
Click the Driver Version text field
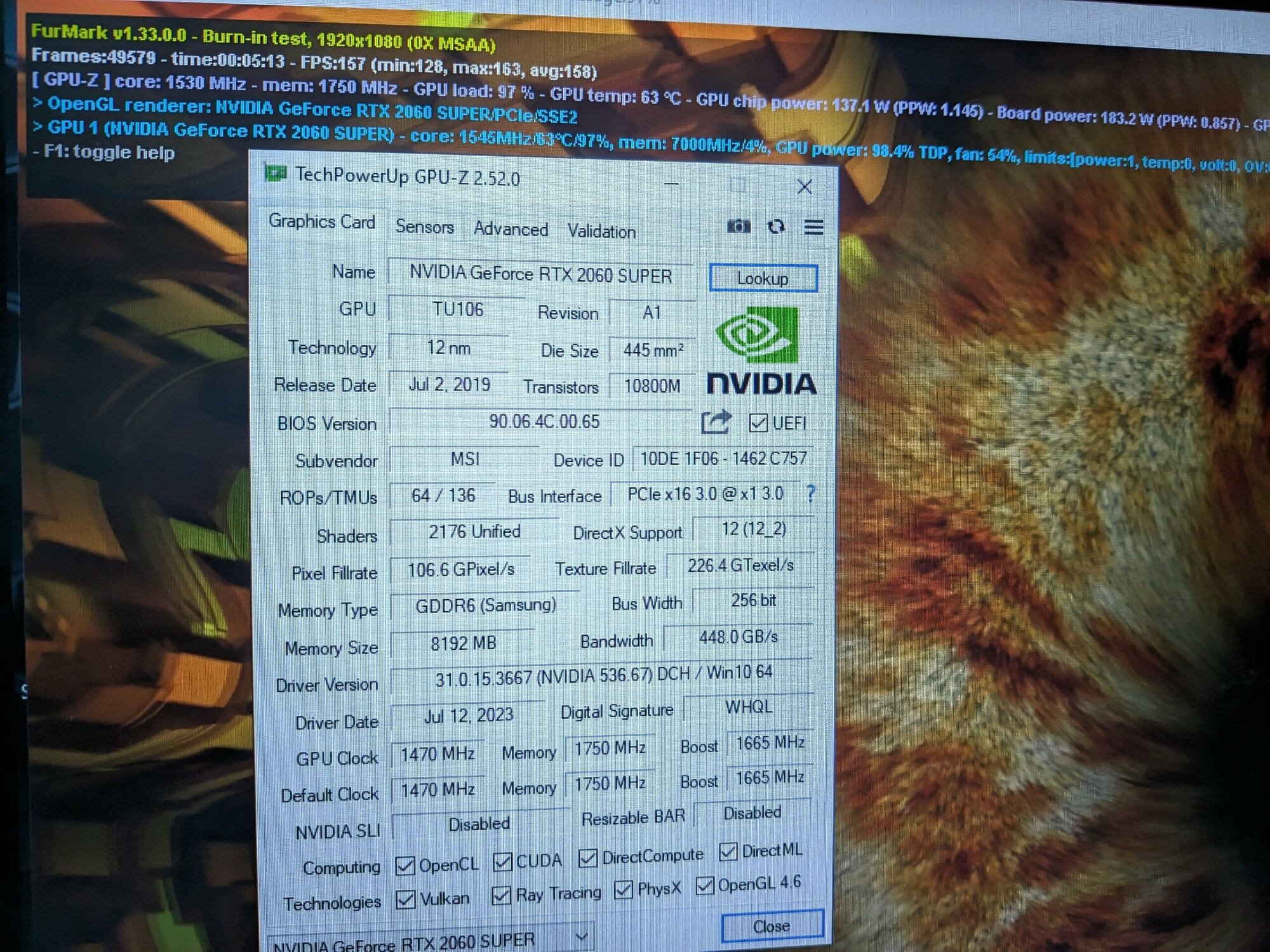click(x=602, y=677)
